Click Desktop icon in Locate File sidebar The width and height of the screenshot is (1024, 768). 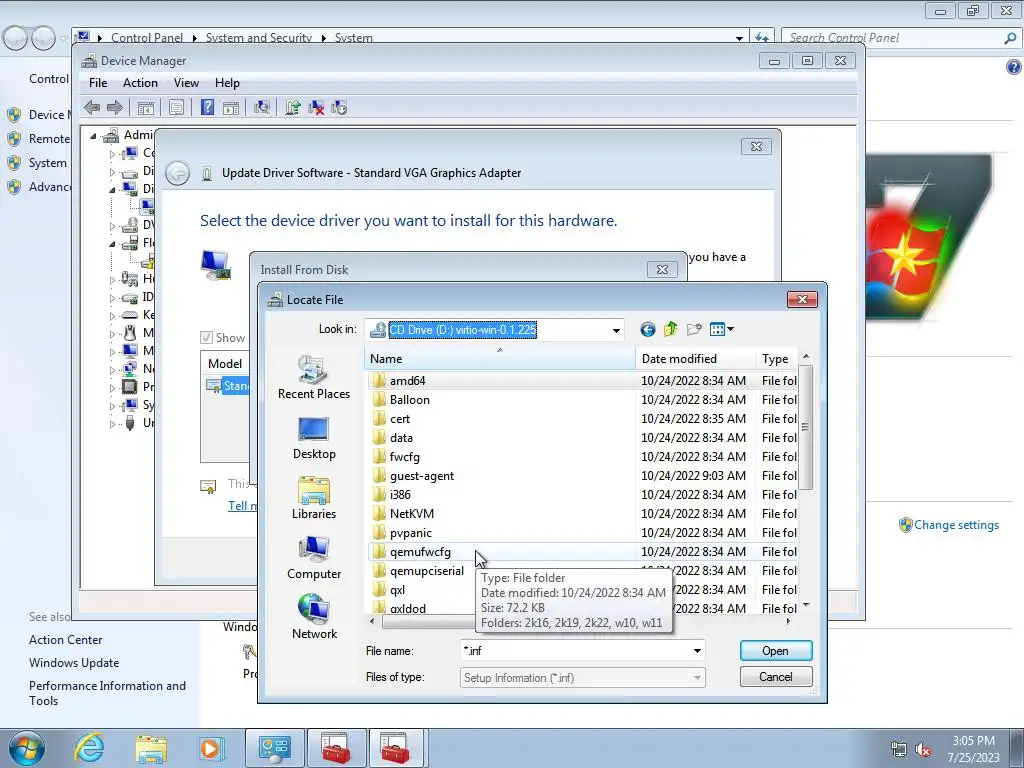[313, 438]
